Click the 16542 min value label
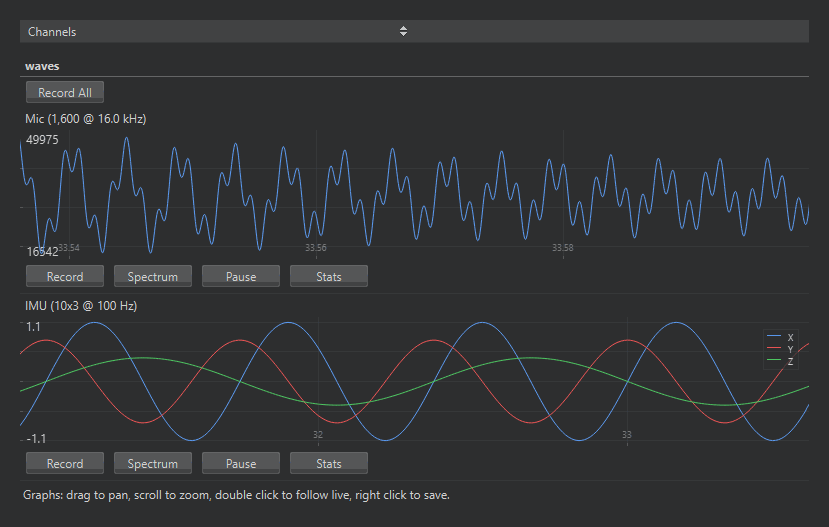829x527 pixels. (x=42, y=252)
